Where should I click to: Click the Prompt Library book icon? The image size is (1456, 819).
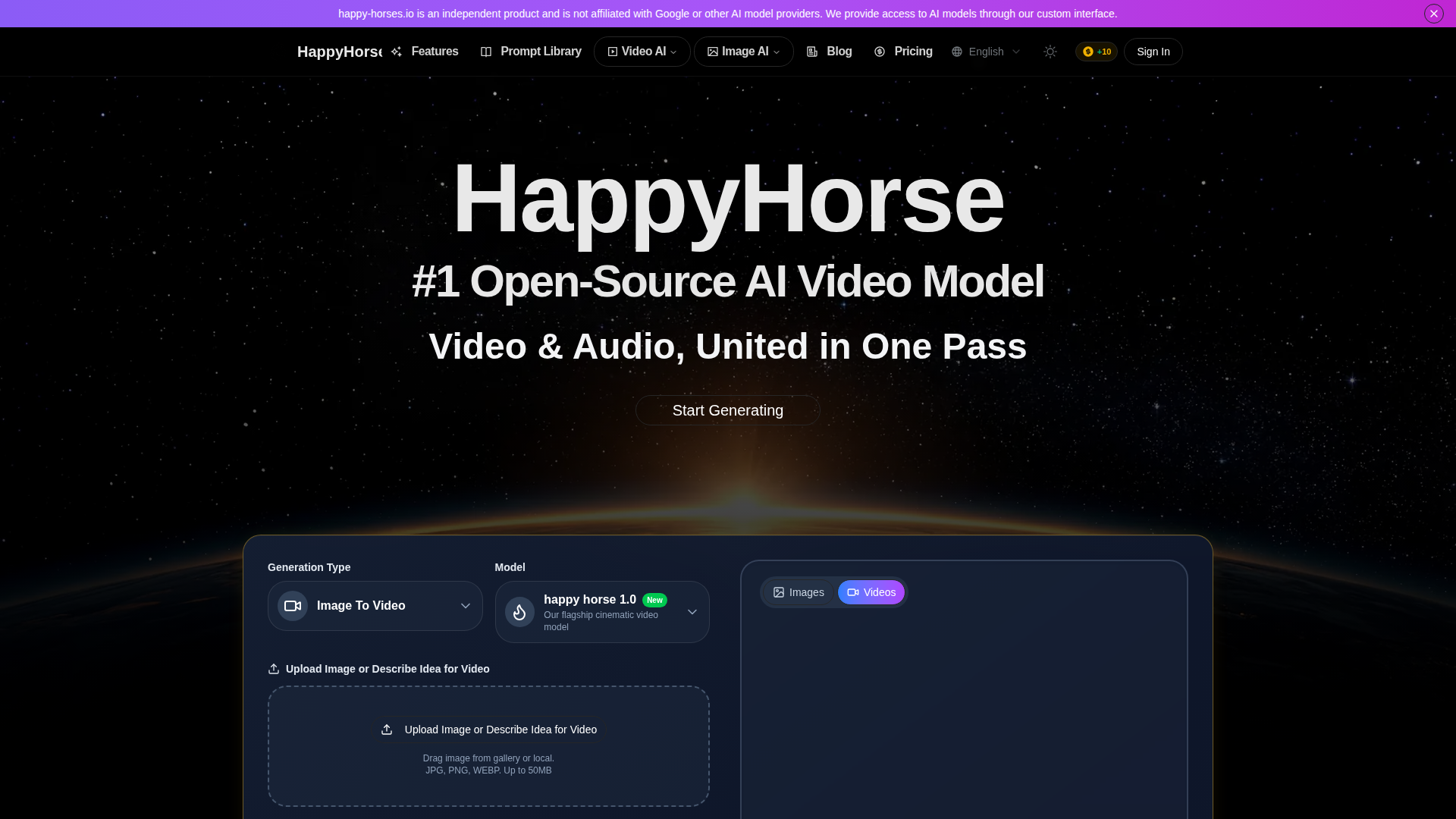[486, 52]
